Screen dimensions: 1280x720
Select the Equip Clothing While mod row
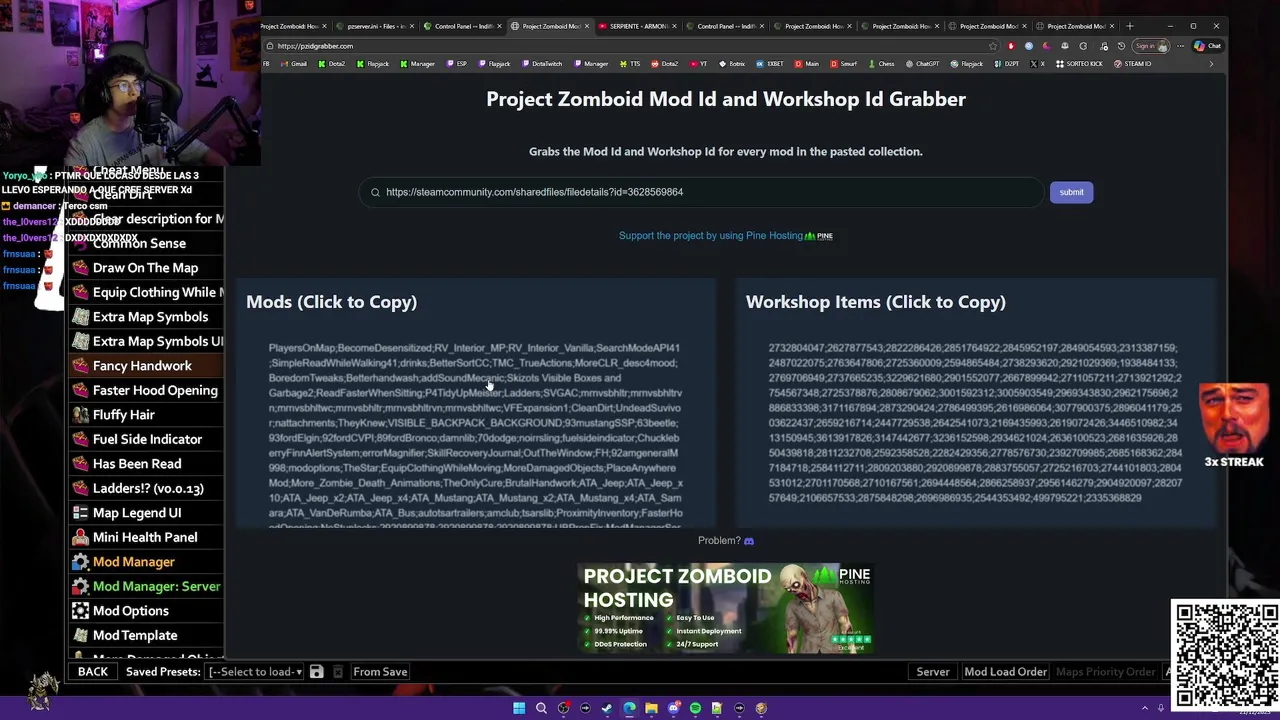click(x=147, y=292)
